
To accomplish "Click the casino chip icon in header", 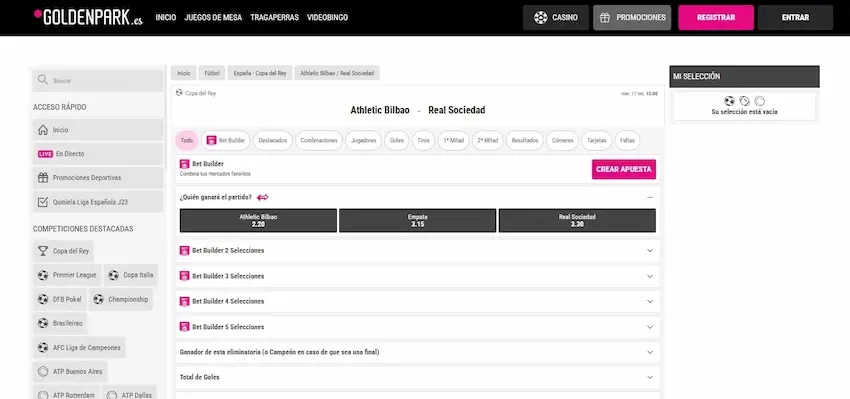I will tap(540, 17).
